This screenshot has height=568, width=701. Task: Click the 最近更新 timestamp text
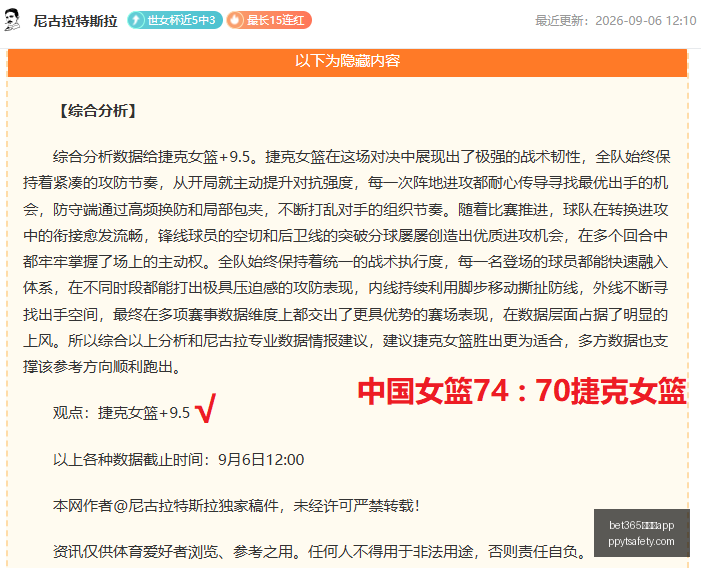coord(616,21)
